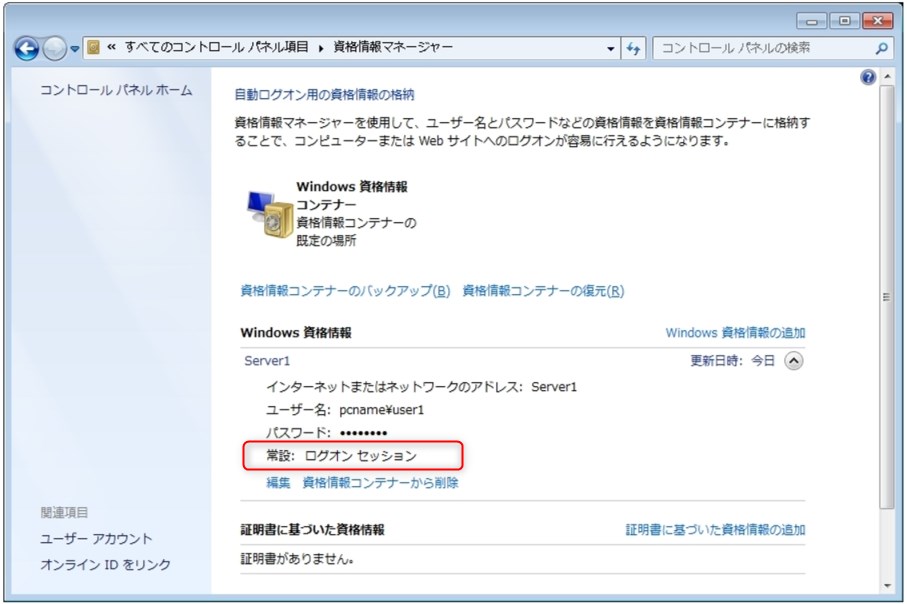907x604 pixels.
Task: Click the search magnifier icon
Action: pos(882,49)
